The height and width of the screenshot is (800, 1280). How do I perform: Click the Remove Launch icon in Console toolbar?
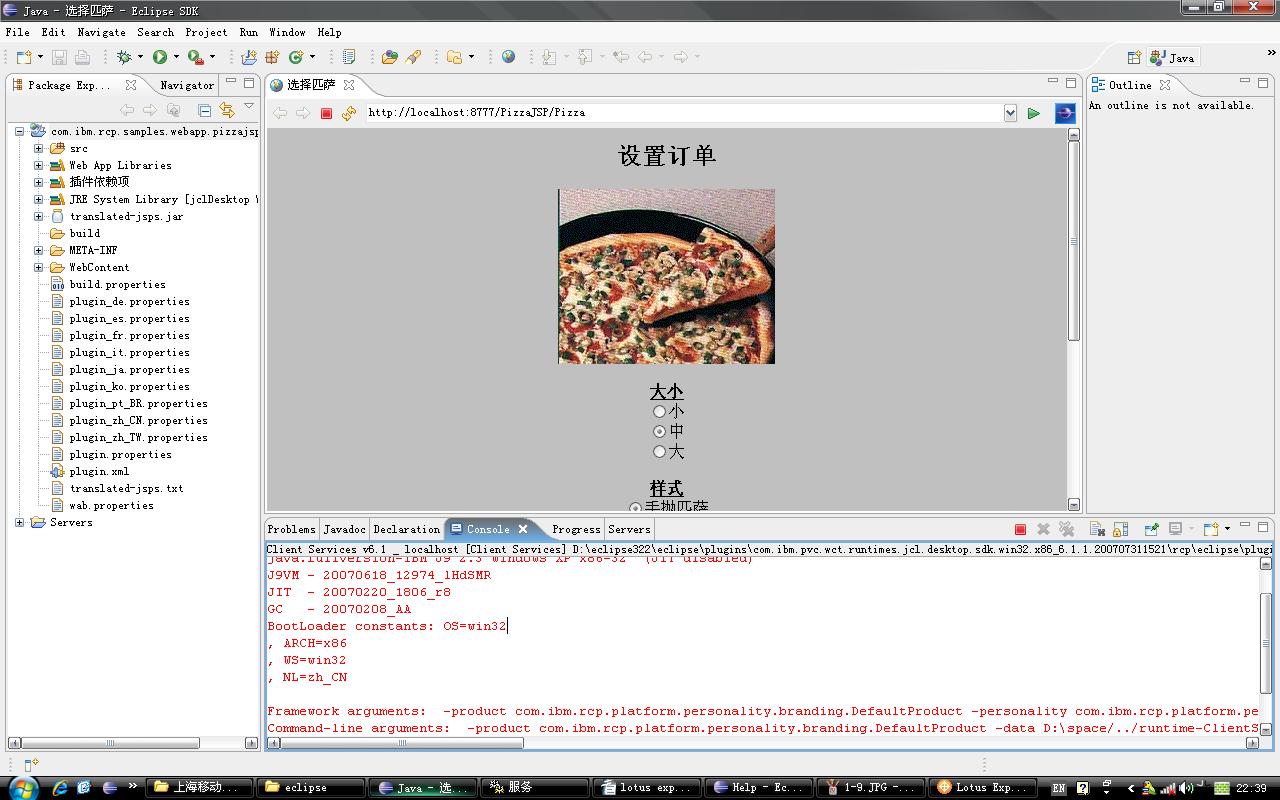pos(1043,529)
